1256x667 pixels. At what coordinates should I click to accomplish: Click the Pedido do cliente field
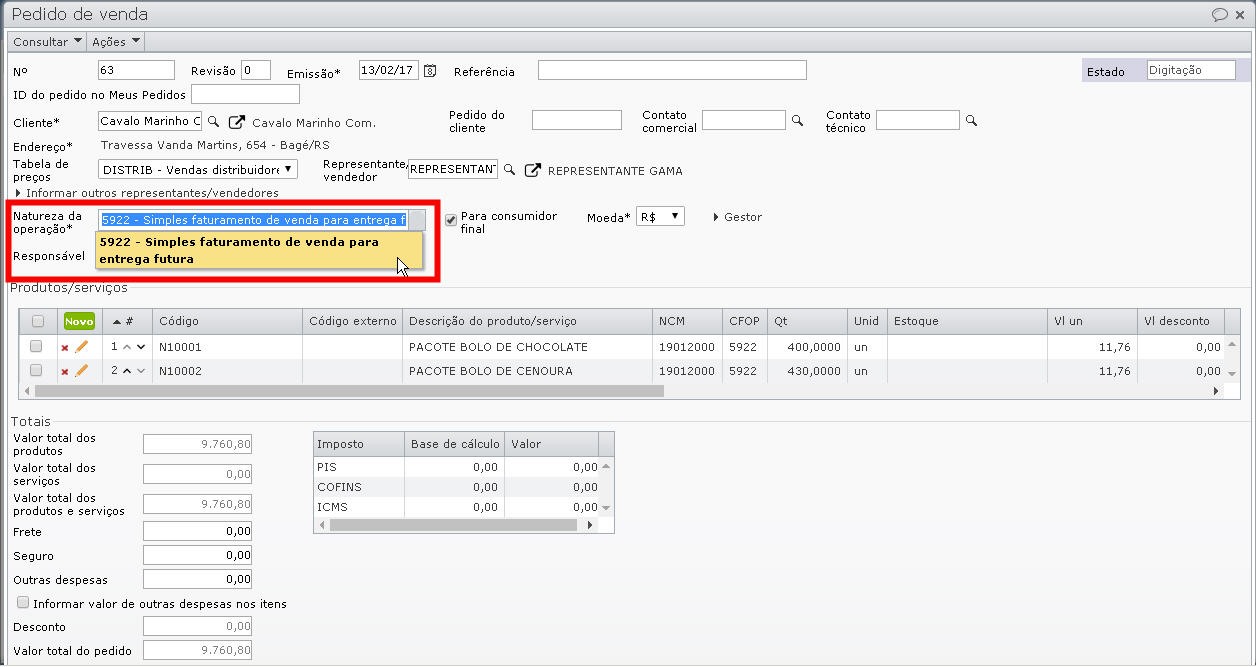[x=576, y=120]
